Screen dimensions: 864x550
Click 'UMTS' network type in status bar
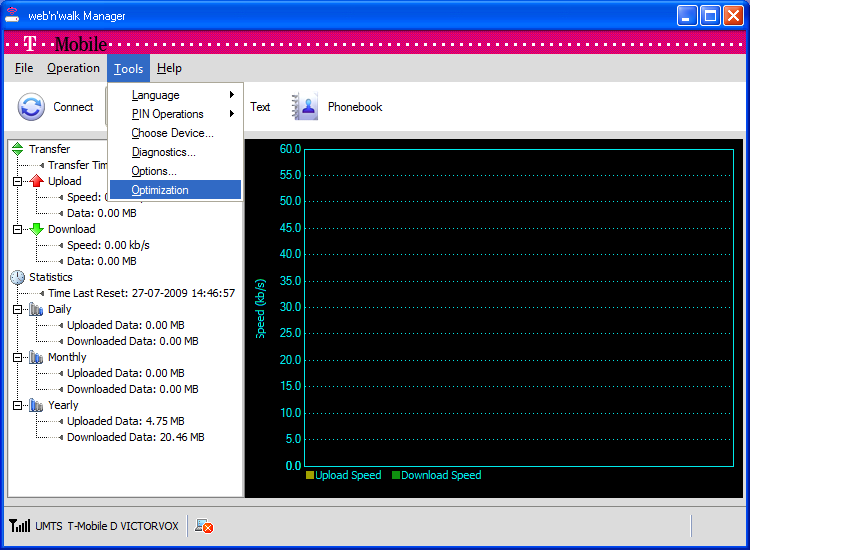pos(49,526)
